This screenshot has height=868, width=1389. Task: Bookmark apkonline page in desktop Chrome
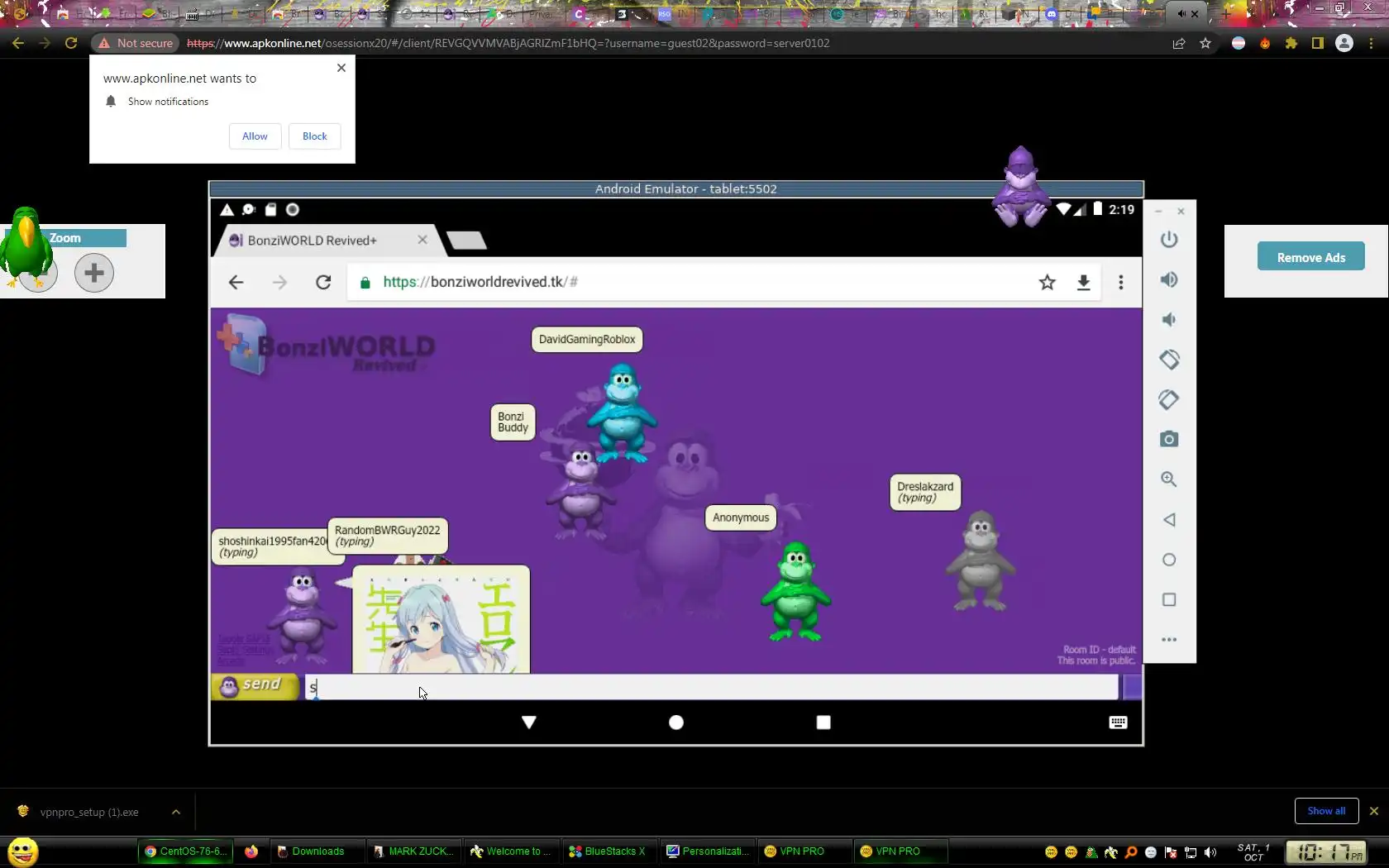[x=1205, y=43]
